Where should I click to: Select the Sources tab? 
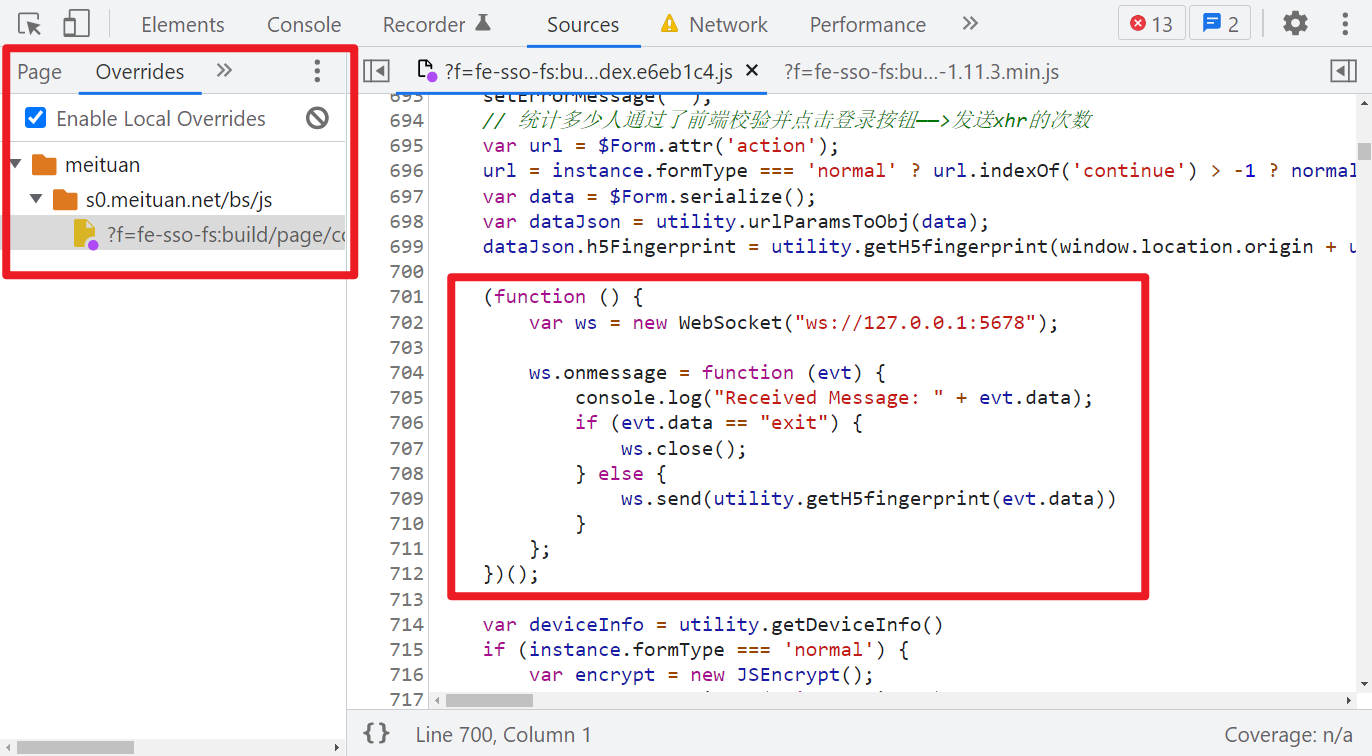pyautogui.click(x=583, y=24)
